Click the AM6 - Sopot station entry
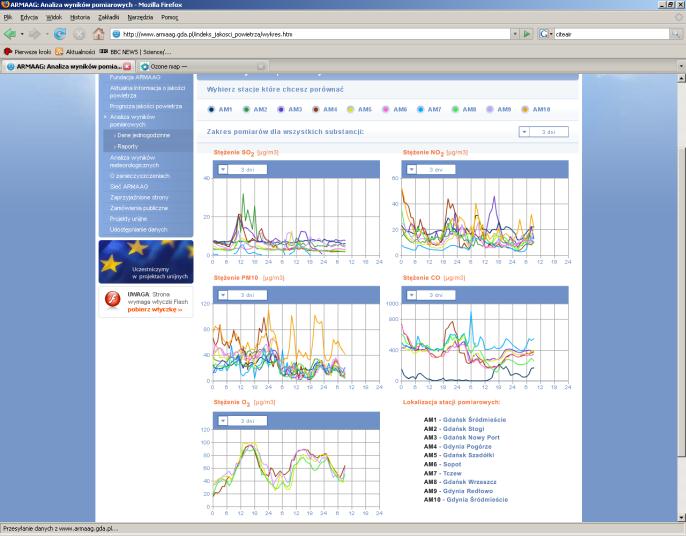 (x=442, y=464)
